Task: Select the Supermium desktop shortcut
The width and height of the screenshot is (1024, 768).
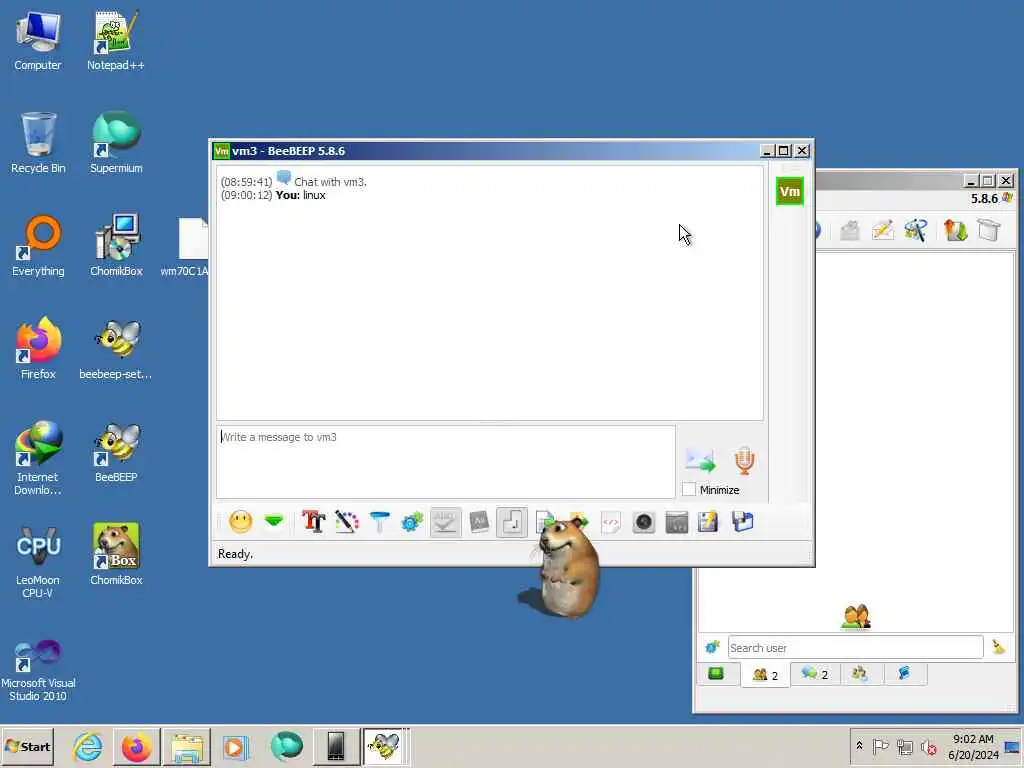Action: (116, 142)
